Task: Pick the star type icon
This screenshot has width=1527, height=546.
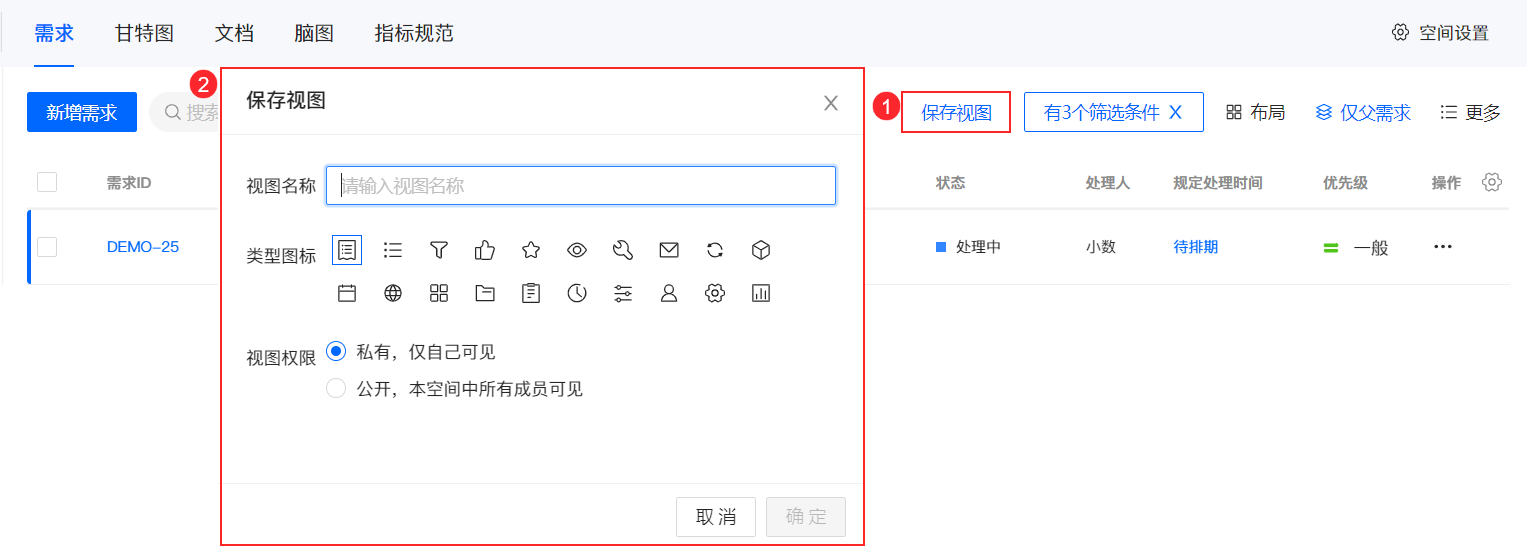Action: pyautogui.click(x=531, y=250)
